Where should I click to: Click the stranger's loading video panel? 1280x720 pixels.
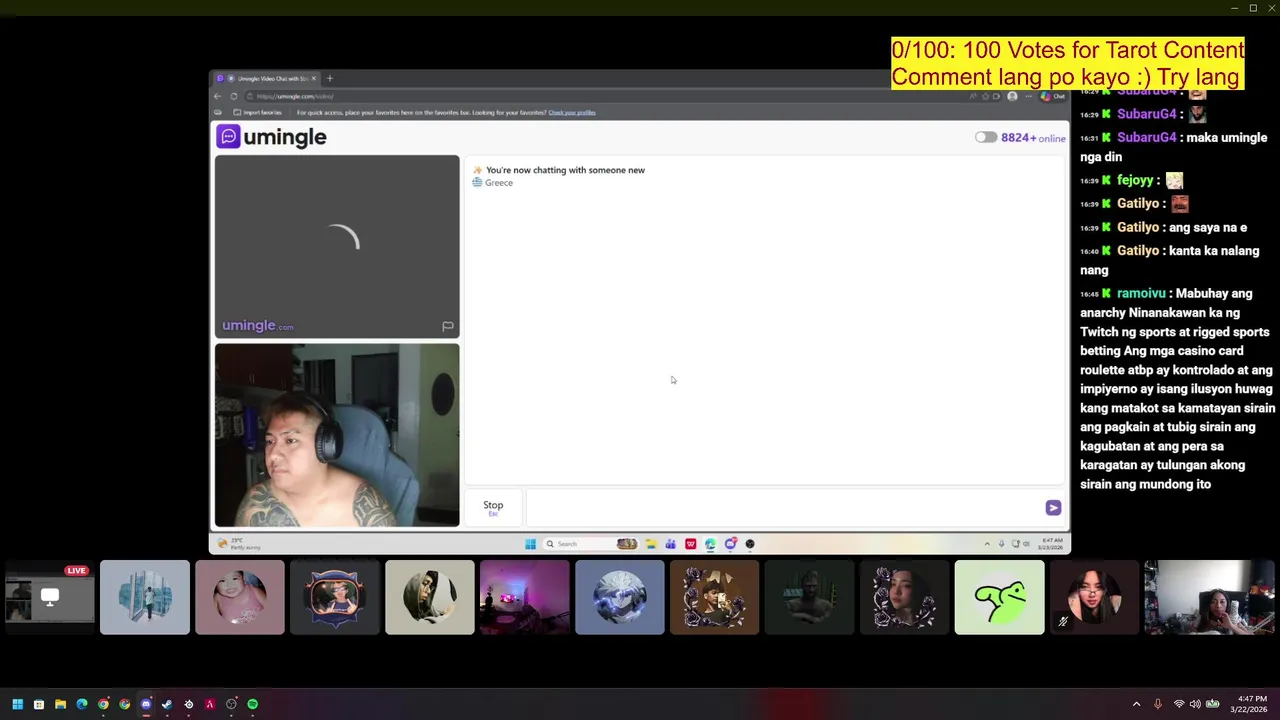[x=337, y=246]
